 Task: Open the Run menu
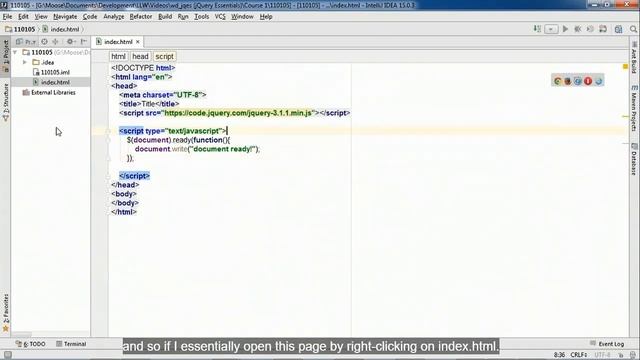183,17
